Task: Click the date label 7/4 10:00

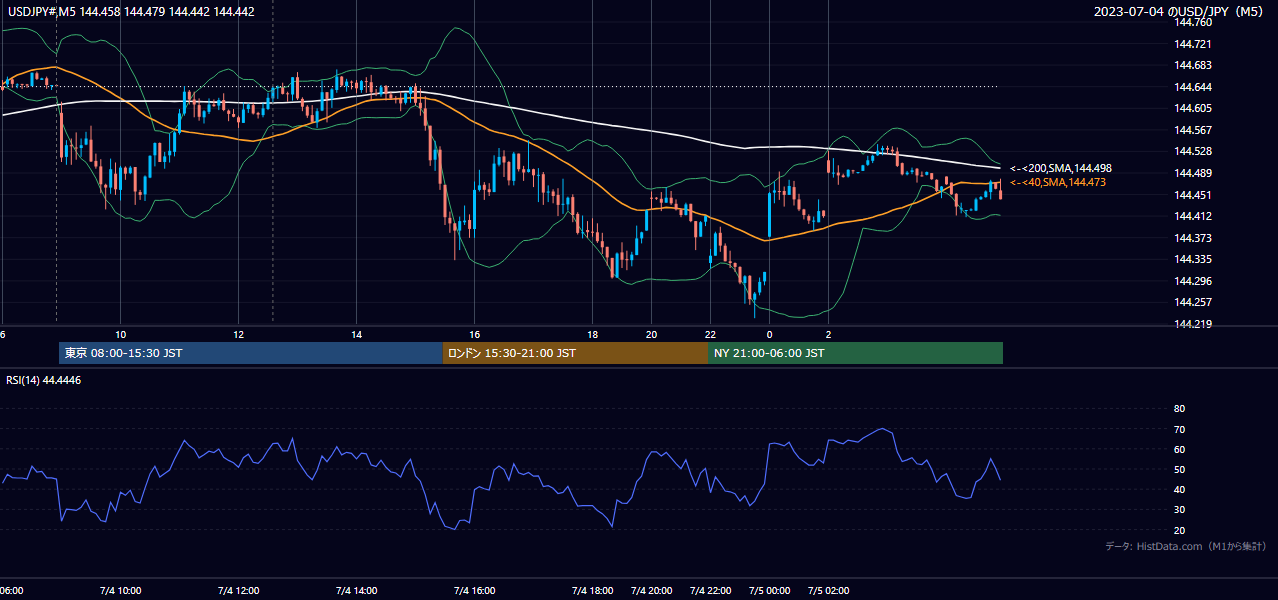Action: click(x=121, y=591)
